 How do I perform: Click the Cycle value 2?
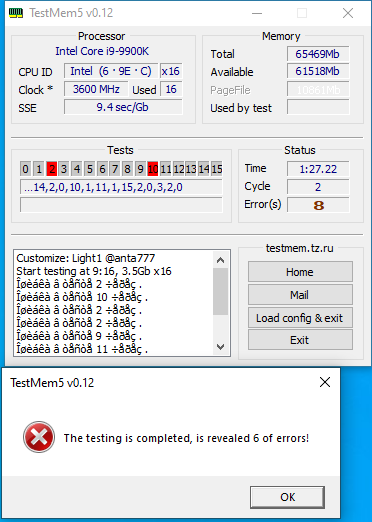click(318, 187)
